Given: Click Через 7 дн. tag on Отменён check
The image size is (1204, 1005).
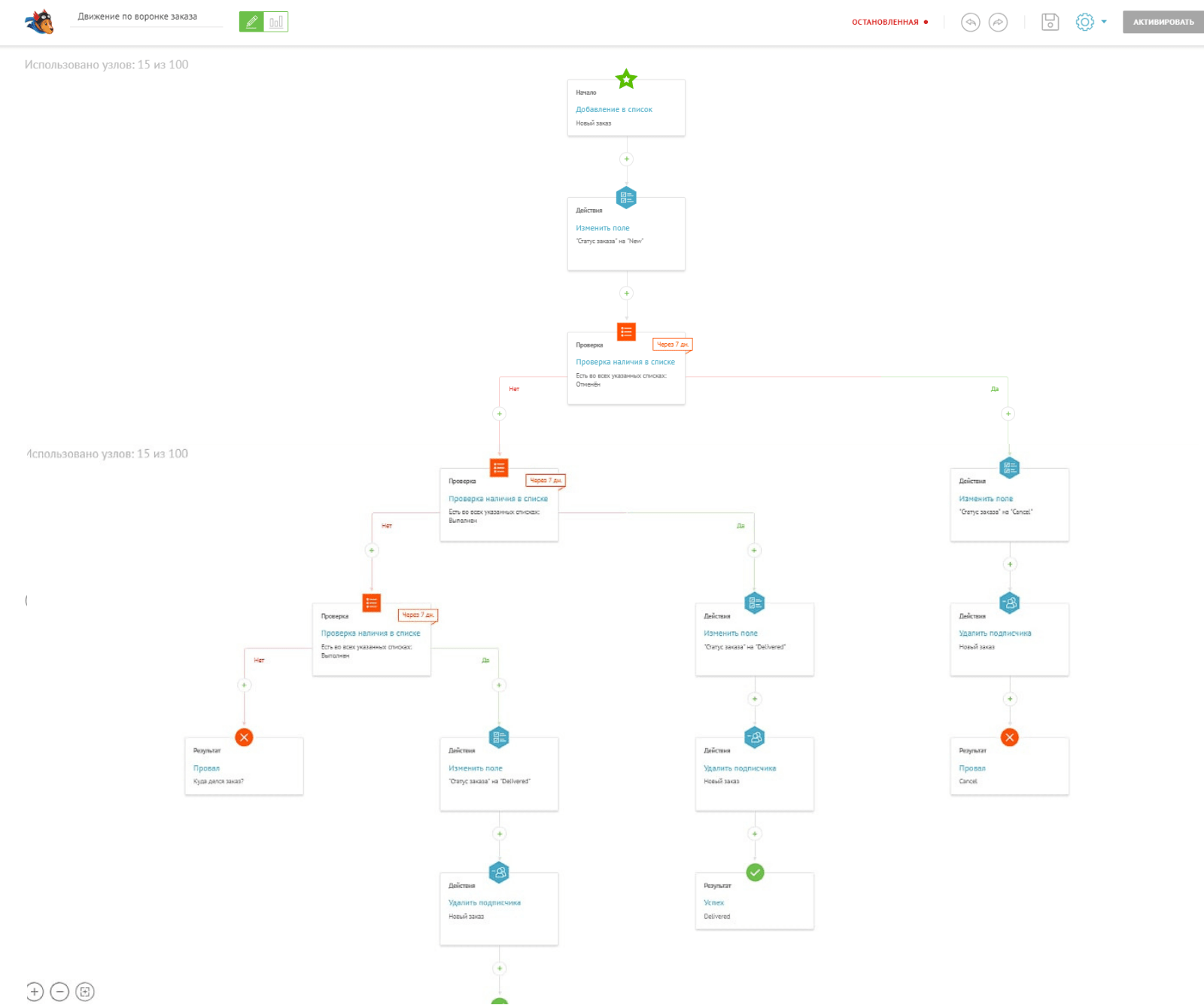Looking at the screenshot, I should pyautogui.click(x=673, y=345).
